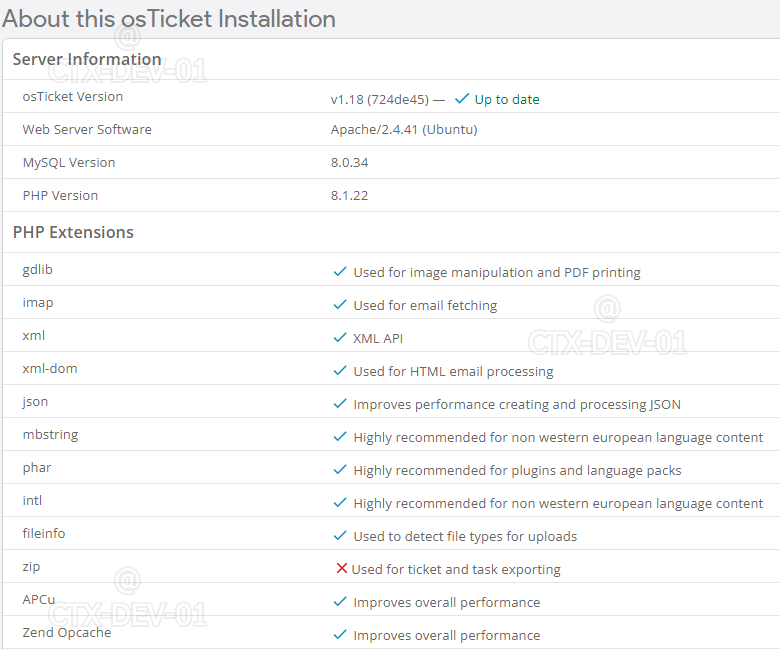Click 'Used to detect file types for uploads'
This screenshot has width=780, height=650.
465,537
